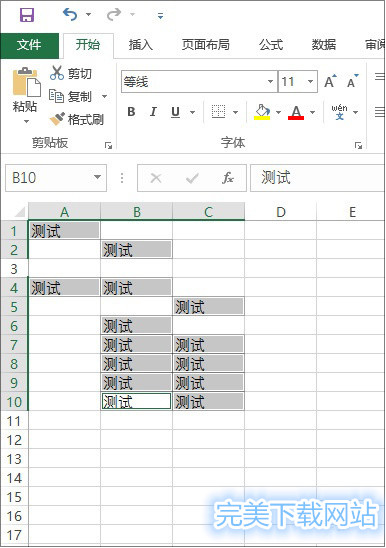Open Customize Quick Access Toolbar menu

[160, 15]
